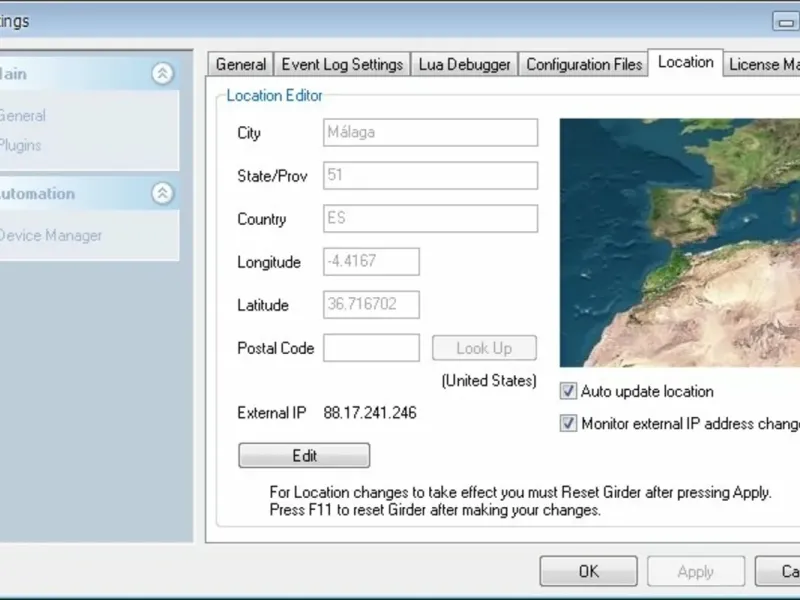Click the City input field

(x=430, y=133)
